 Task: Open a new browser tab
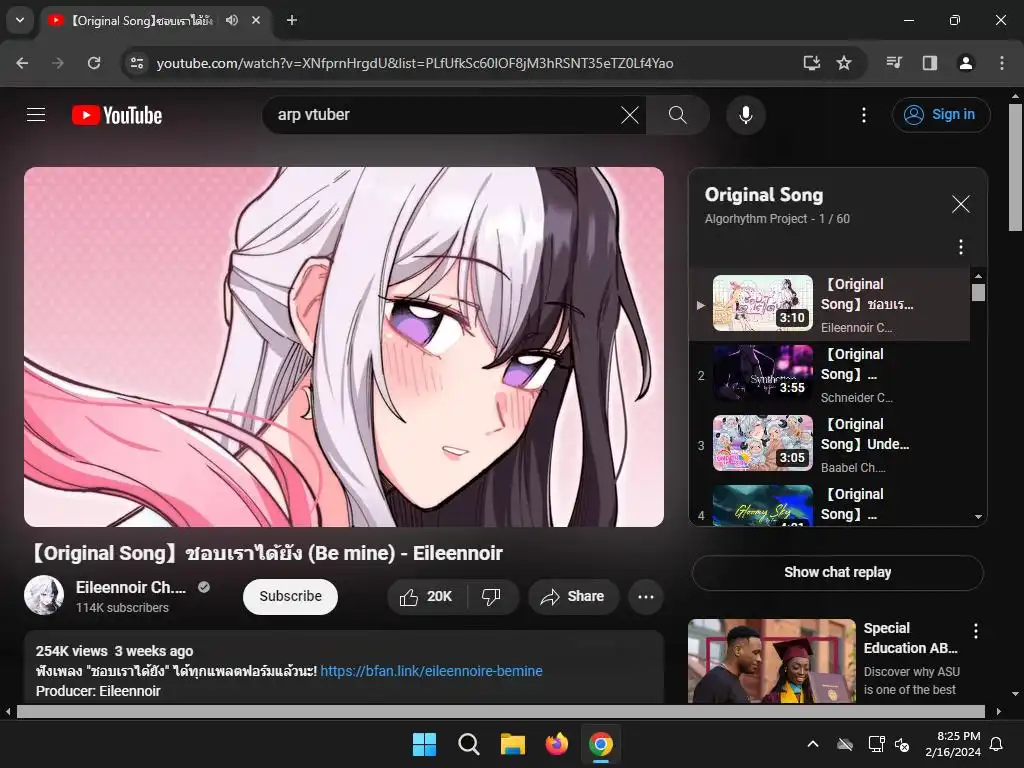pyautogui.click(x=292, y=20)
